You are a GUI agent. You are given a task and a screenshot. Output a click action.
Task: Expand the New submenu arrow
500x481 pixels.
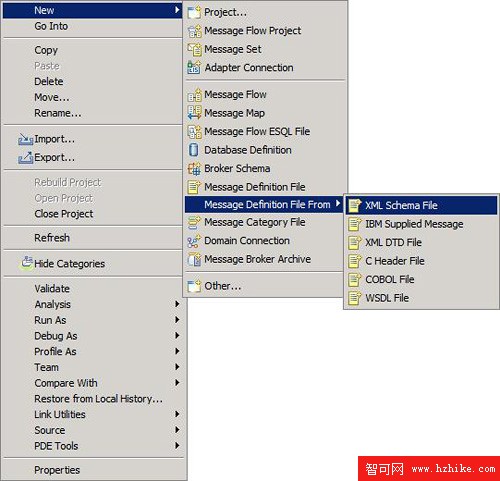(177, 10)
